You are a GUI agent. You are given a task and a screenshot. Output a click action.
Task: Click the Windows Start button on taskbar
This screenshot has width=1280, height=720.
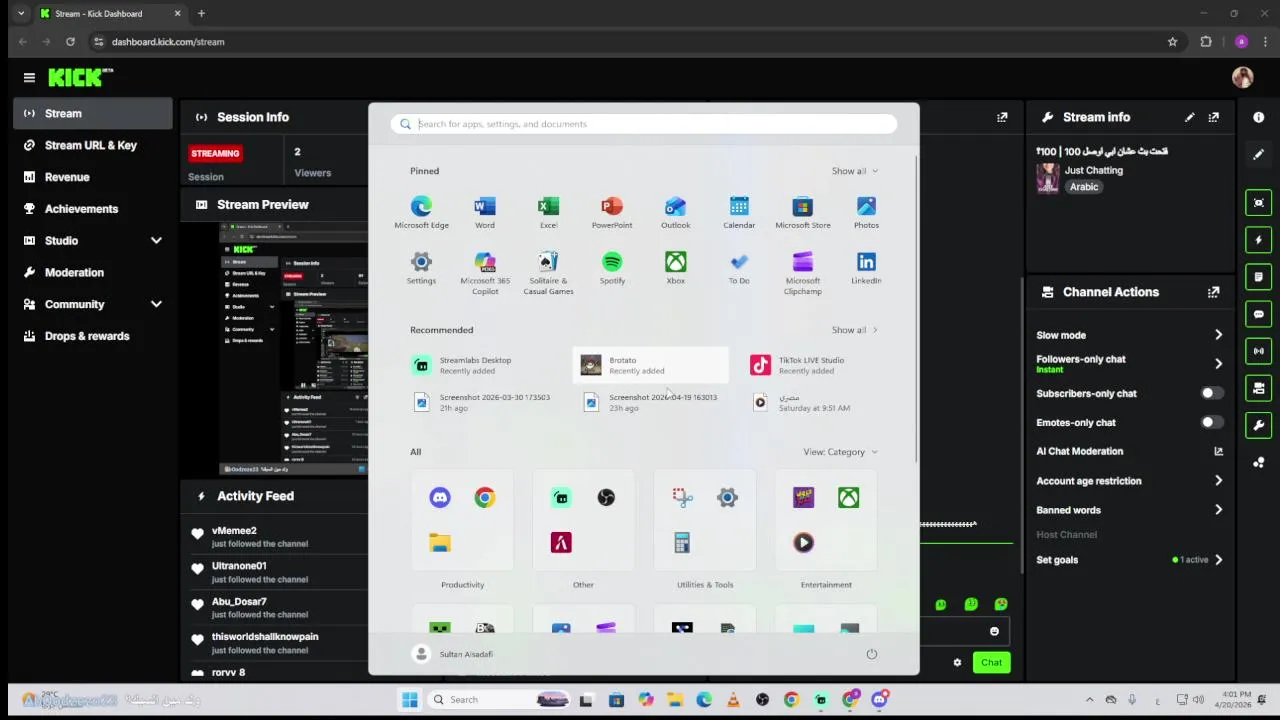[x=410, y=700]
